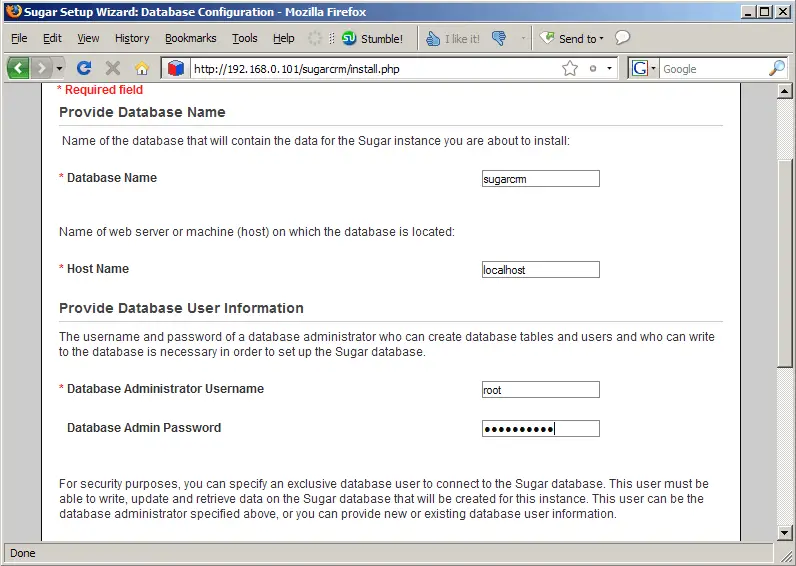Click the Host Name input field
796x566 pixels.
(x=541, y=270)
